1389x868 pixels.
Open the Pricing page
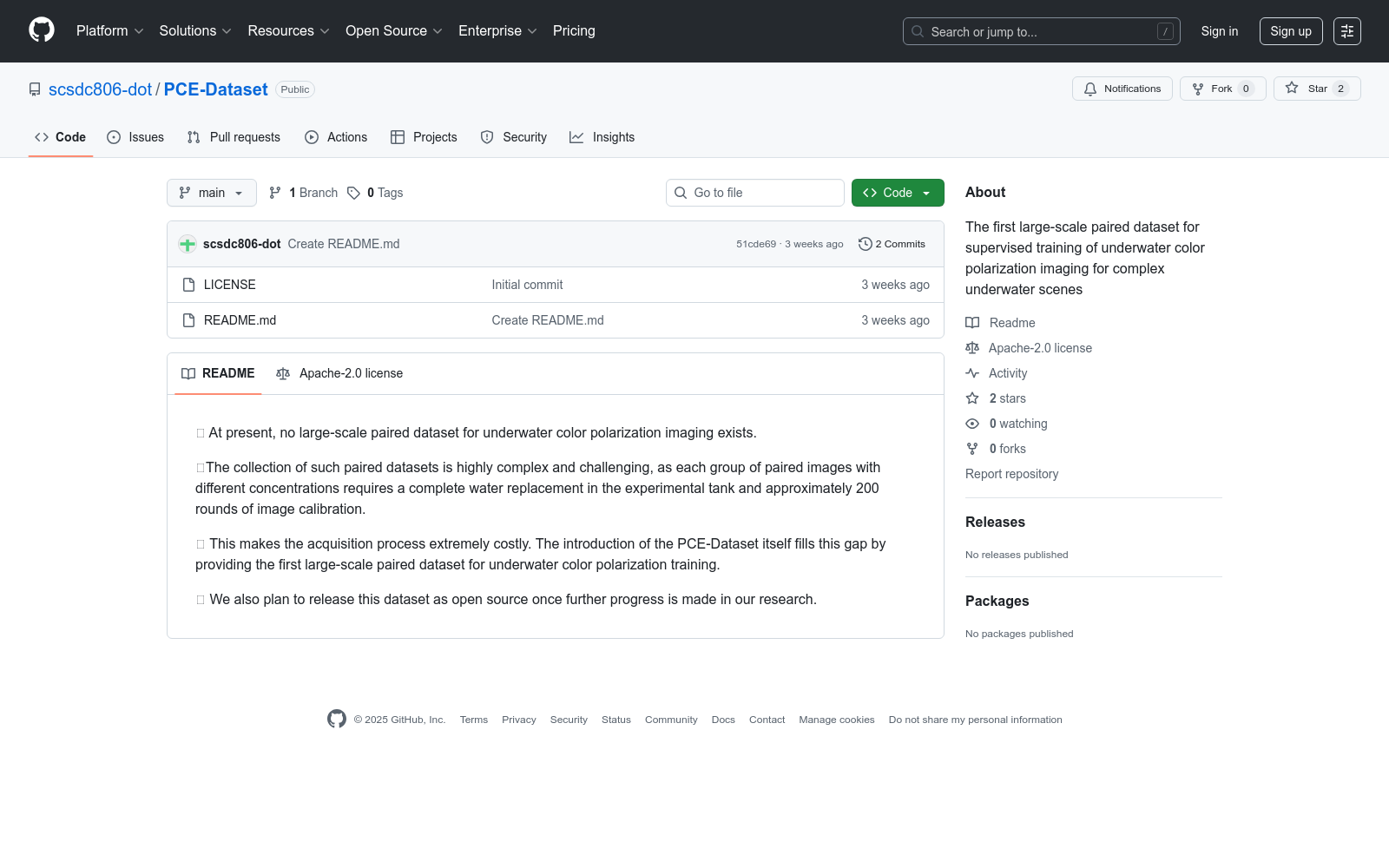coord(574,31)
